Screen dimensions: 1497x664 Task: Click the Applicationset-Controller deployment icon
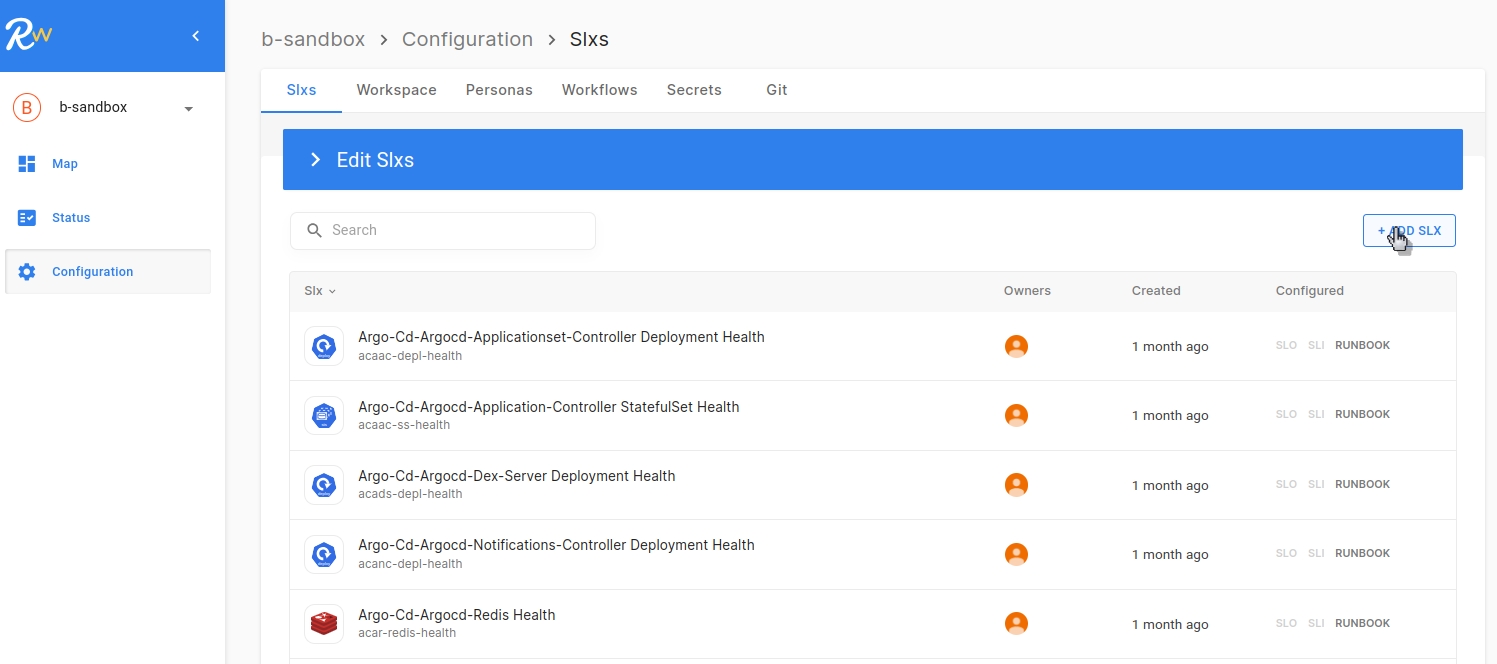click(x=324, y=346)
